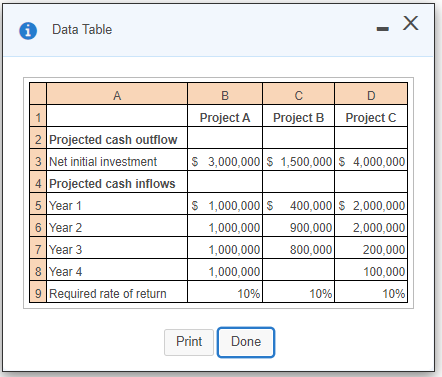Select Project B 10% rate of return
The height and width of the screenshot is (377, 442).
(x=299, y=292)
